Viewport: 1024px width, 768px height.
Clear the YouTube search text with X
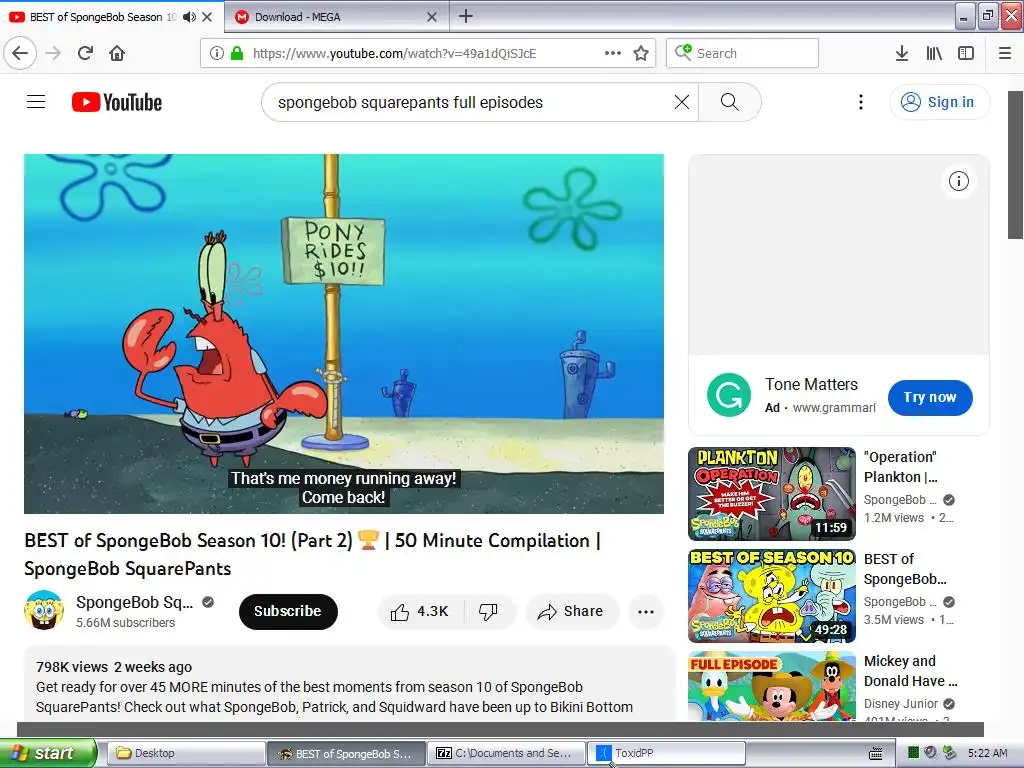point(681,102)
